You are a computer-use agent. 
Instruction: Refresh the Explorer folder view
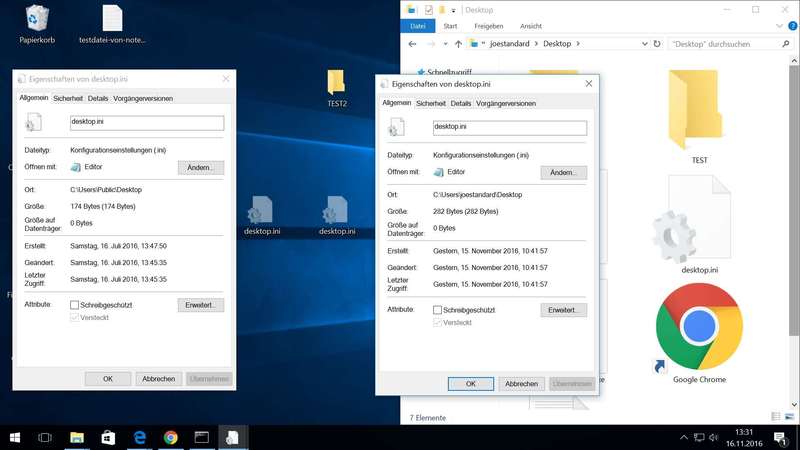[x=657, y=44]
